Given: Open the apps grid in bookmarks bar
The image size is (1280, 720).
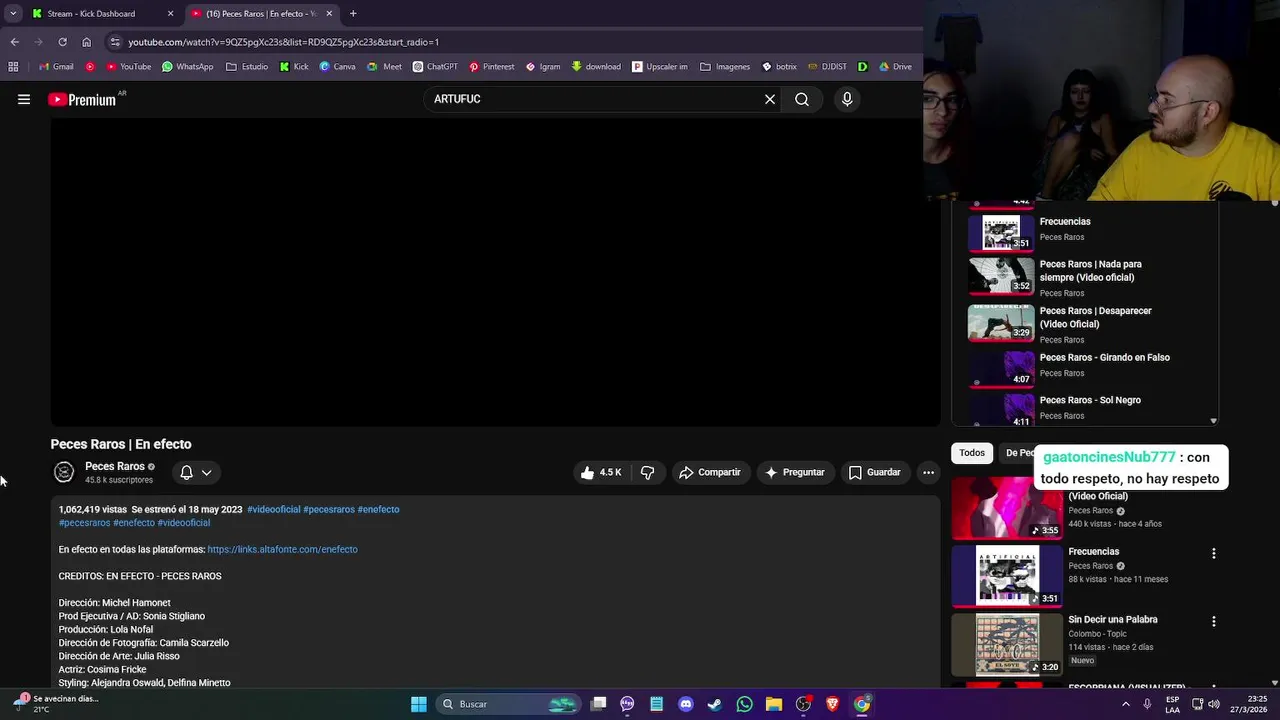Looking at the screenshot, I should pyautogui.click(x=13, y=67).
